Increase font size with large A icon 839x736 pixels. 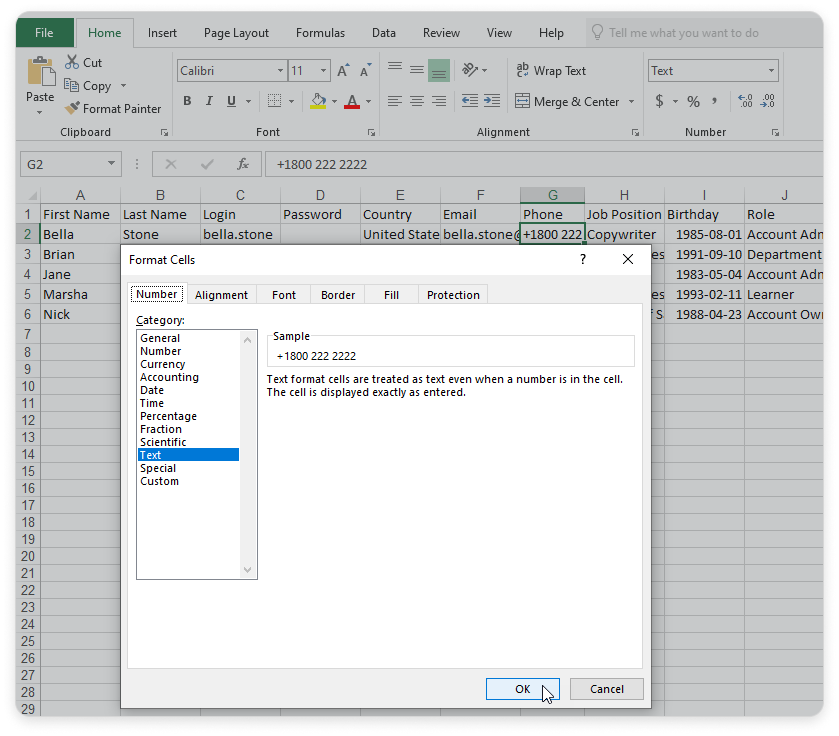coord(342,71)
